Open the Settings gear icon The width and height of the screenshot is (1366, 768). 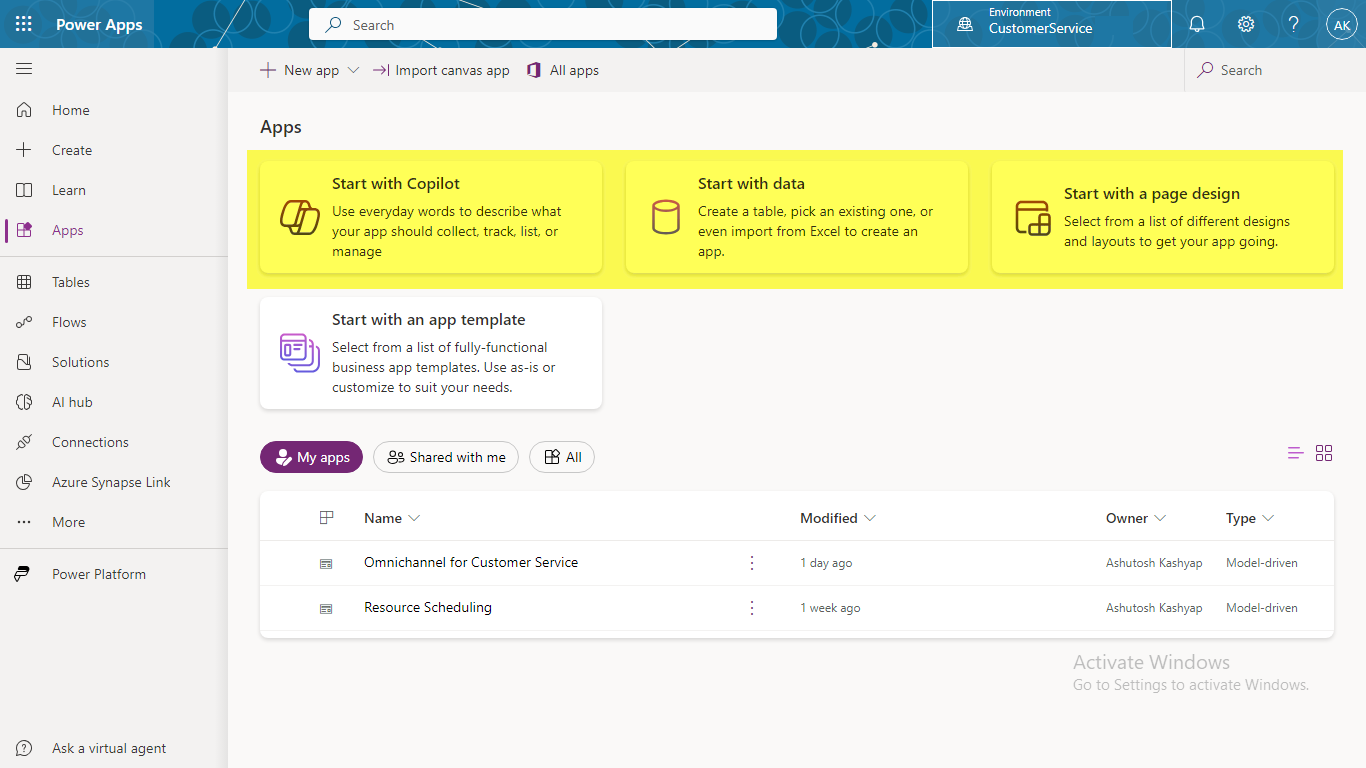(x=1245, y=24)
